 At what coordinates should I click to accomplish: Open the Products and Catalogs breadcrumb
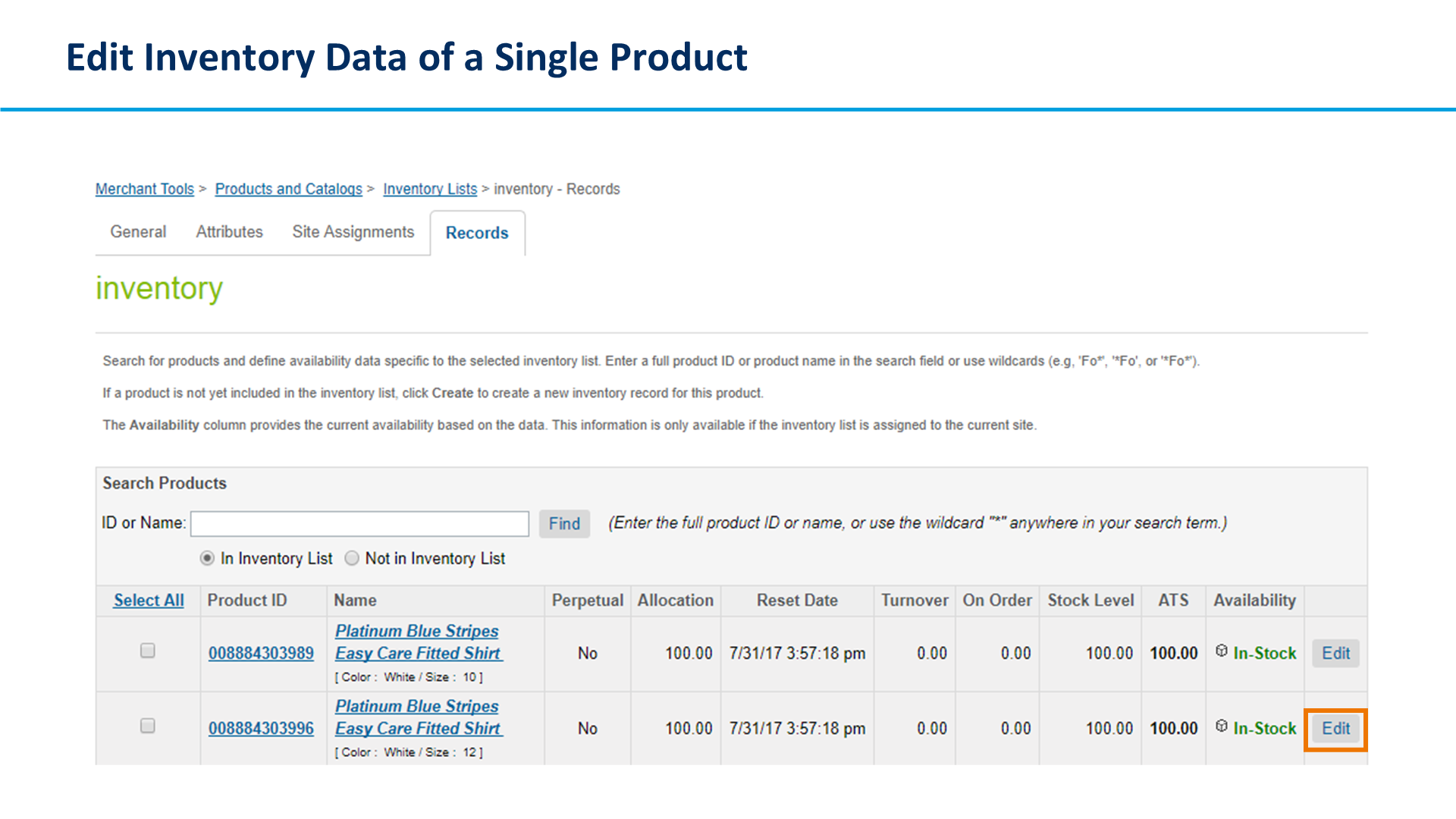coord(289,189)
